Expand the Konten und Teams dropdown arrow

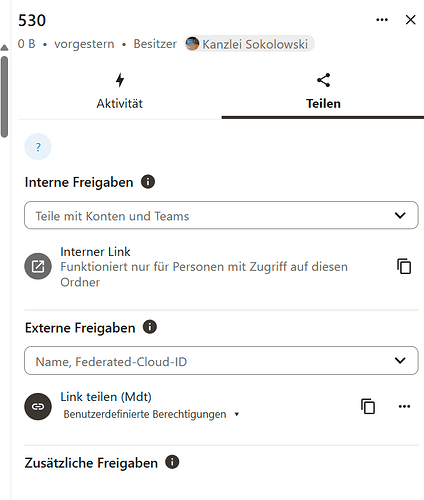coord(400,215)
